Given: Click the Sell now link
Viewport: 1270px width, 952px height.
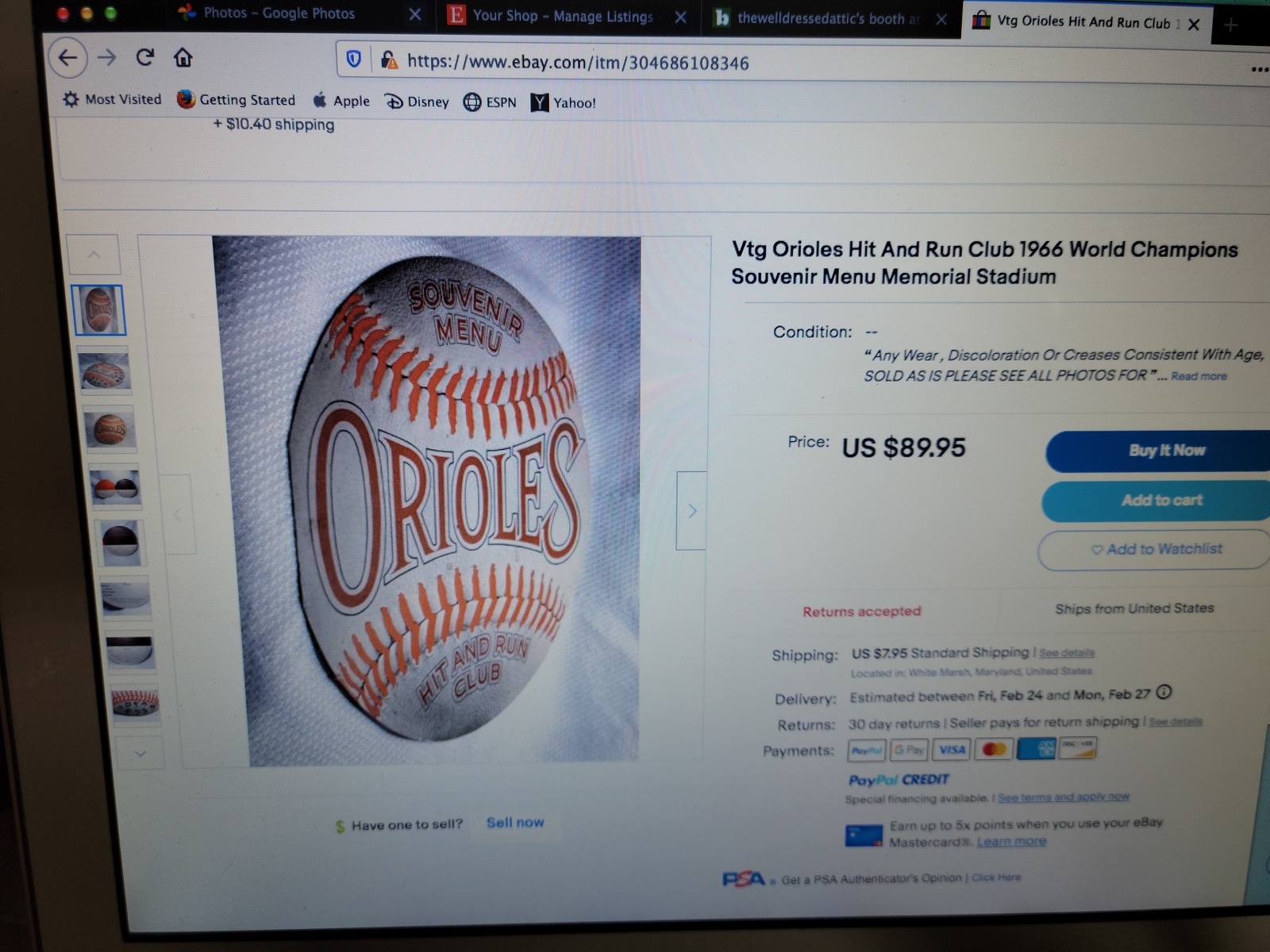Looking at the screenshot, I should tap(515, 823).
